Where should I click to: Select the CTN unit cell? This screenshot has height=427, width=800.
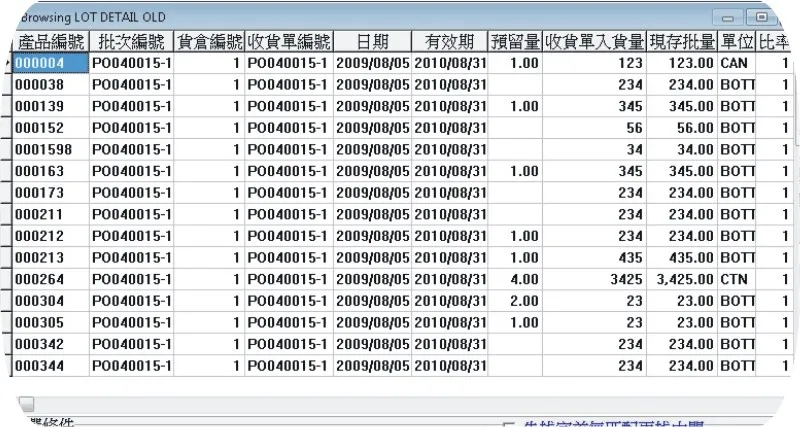point(737,280)
